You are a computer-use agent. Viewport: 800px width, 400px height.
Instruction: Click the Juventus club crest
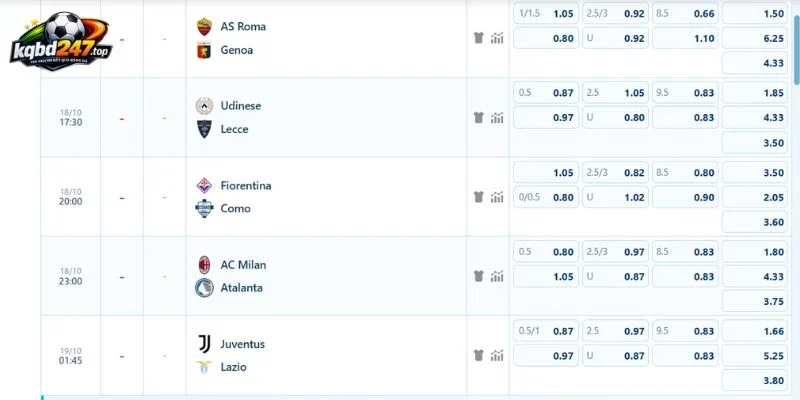click(204, 344)
